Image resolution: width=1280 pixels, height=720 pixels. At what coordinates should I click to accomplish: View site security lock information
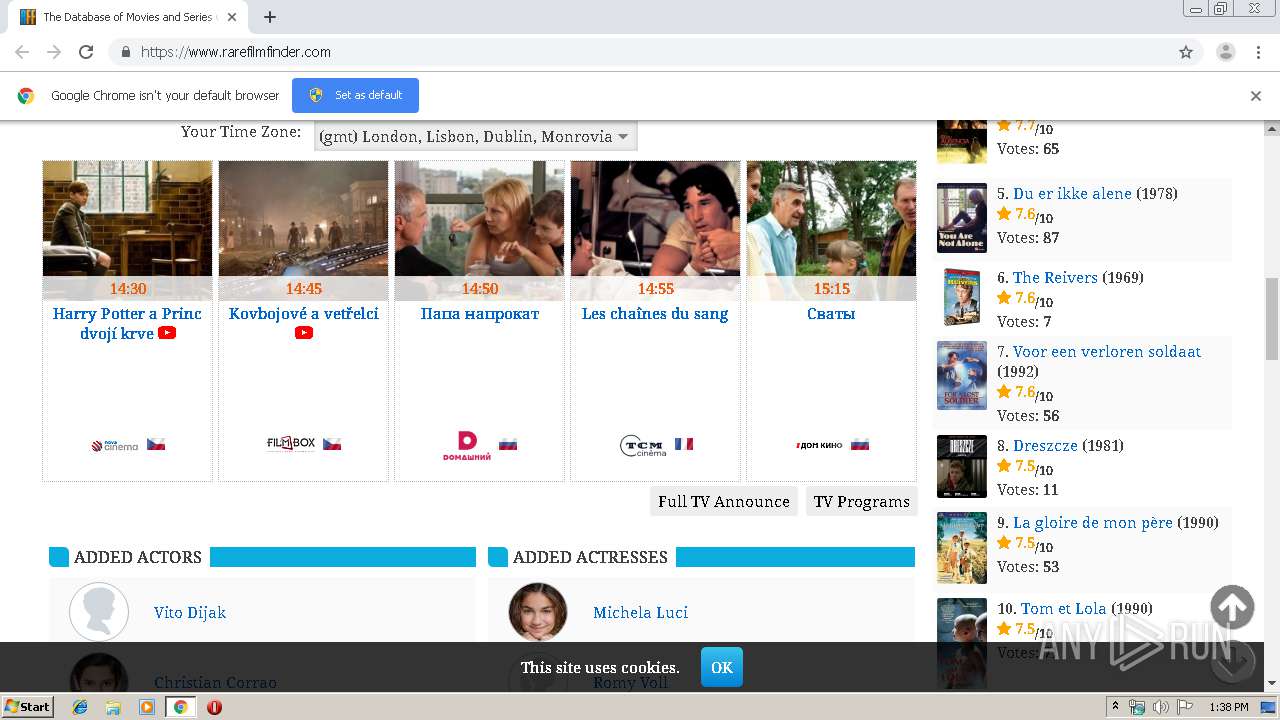125,52
